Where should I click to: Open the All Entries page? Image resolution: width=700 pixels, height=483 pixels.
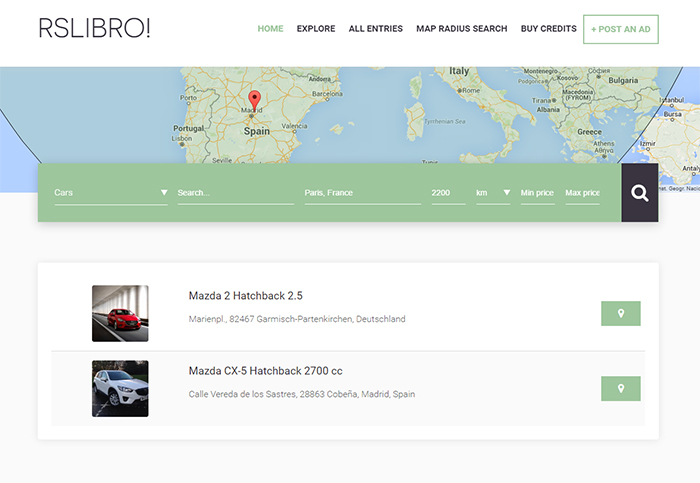[375, 29]
